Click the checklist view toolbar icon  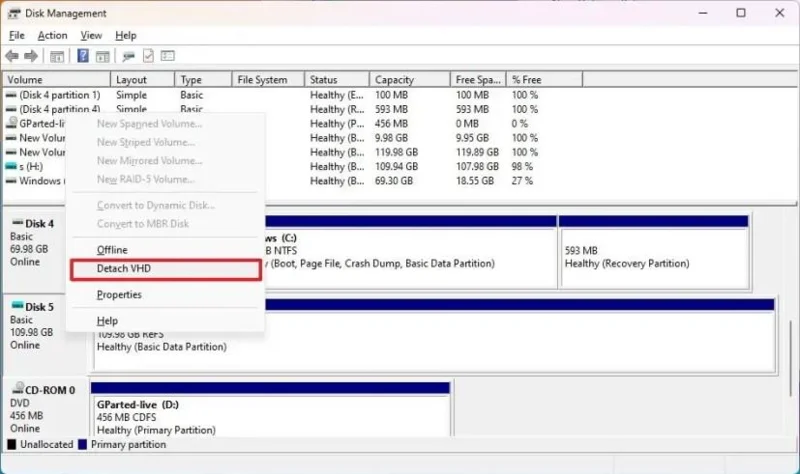click(167, 56)
